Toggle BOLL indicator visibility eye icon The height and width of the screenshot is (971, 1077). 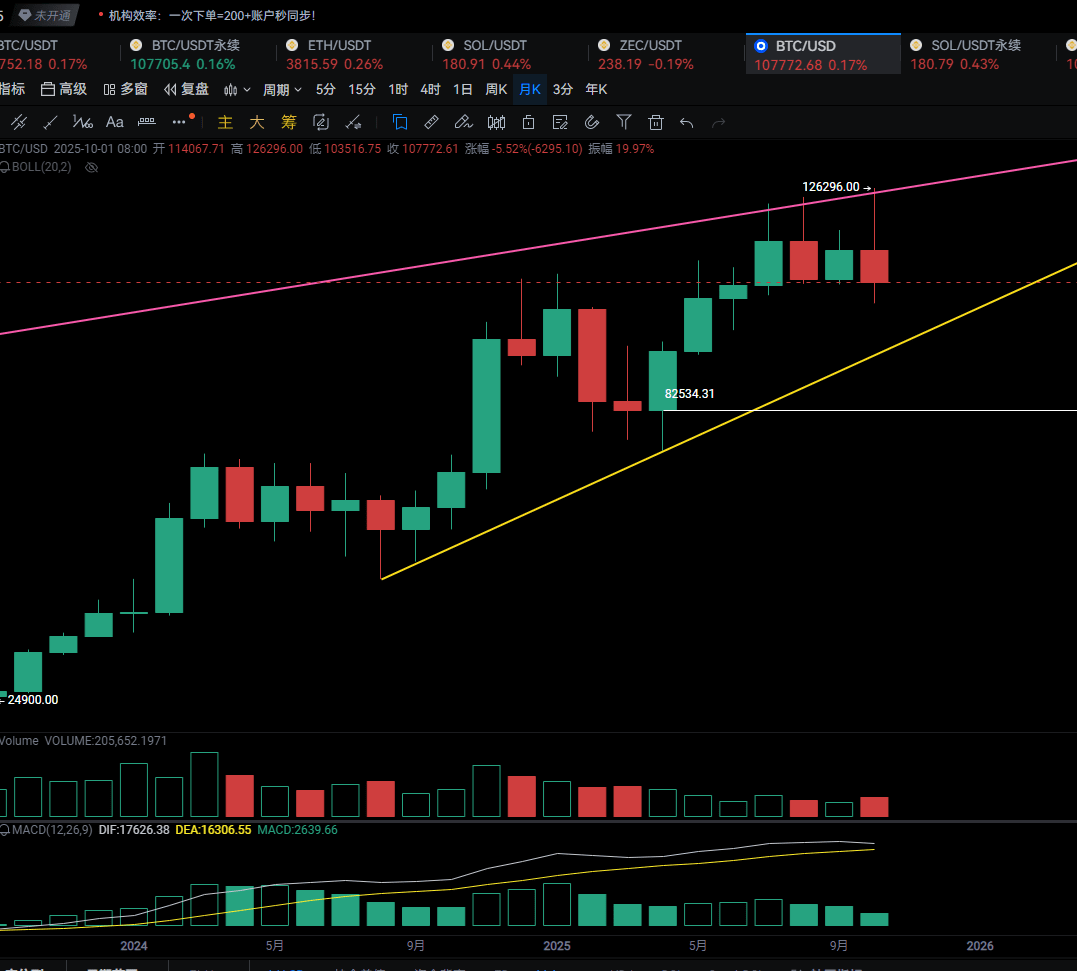click(91, 167)
